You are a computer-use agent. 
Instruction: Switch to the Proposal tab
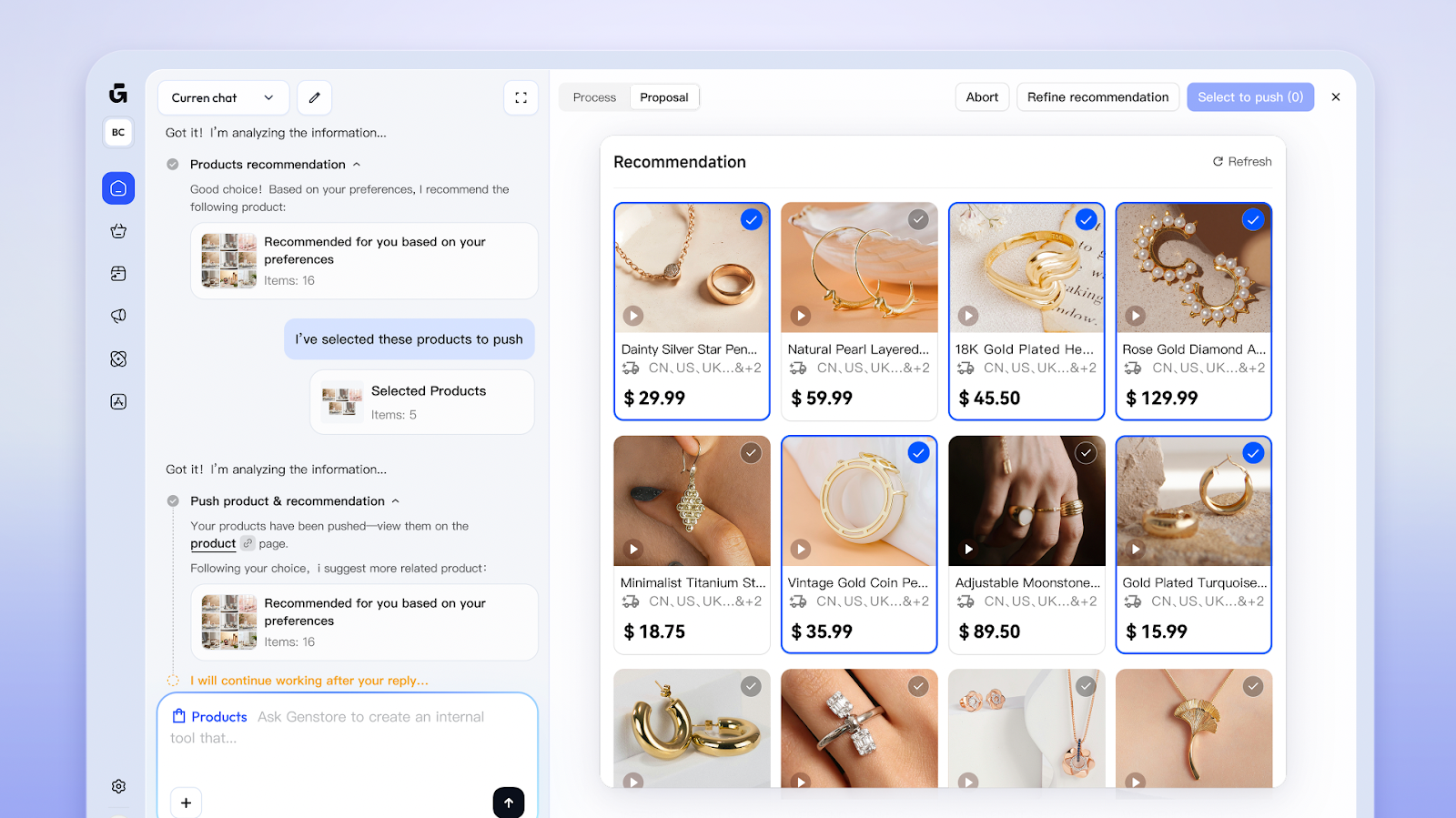[x=663, y=97]
